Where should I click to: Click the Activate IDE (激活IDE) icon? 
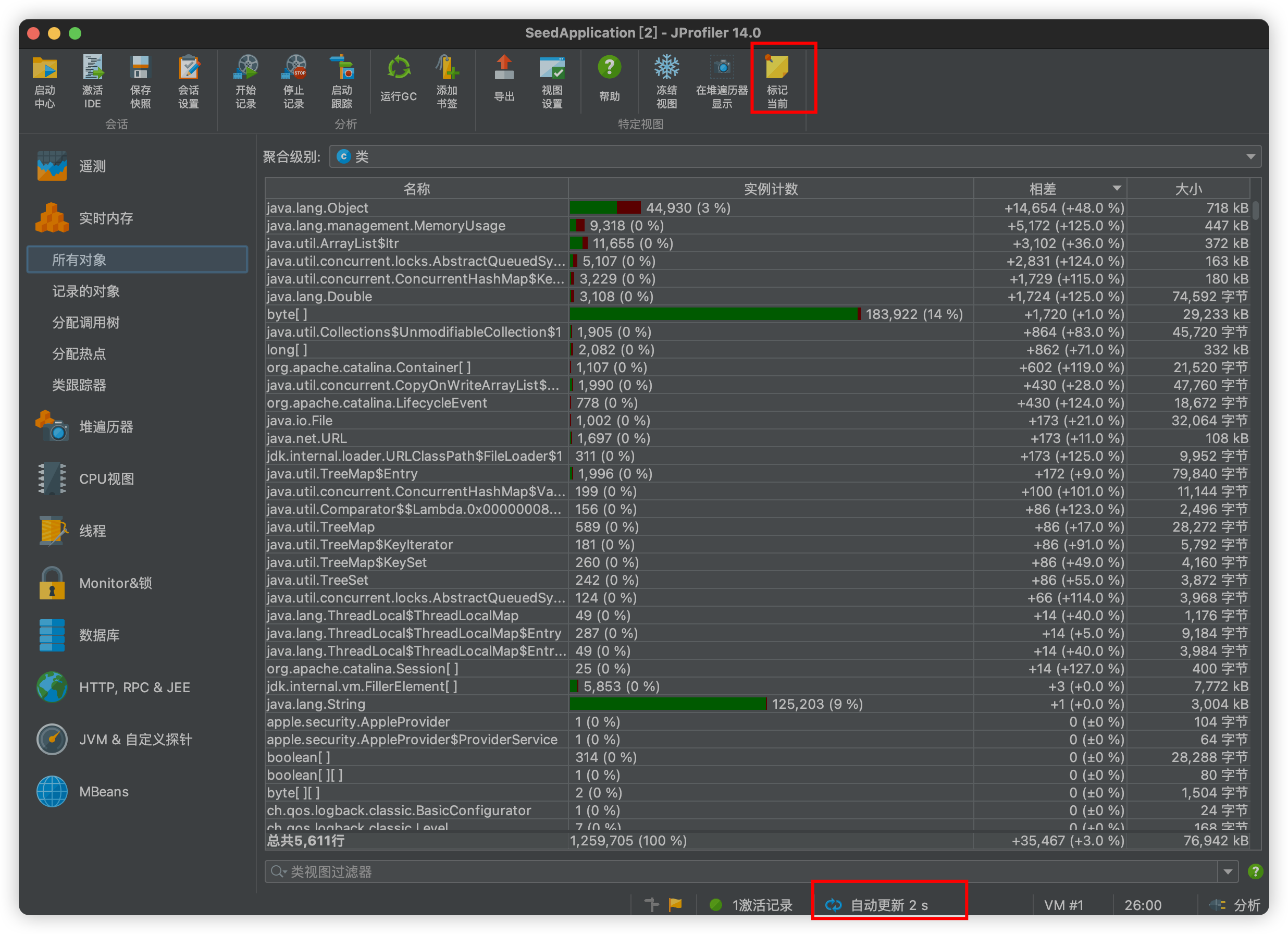point(93,81)
